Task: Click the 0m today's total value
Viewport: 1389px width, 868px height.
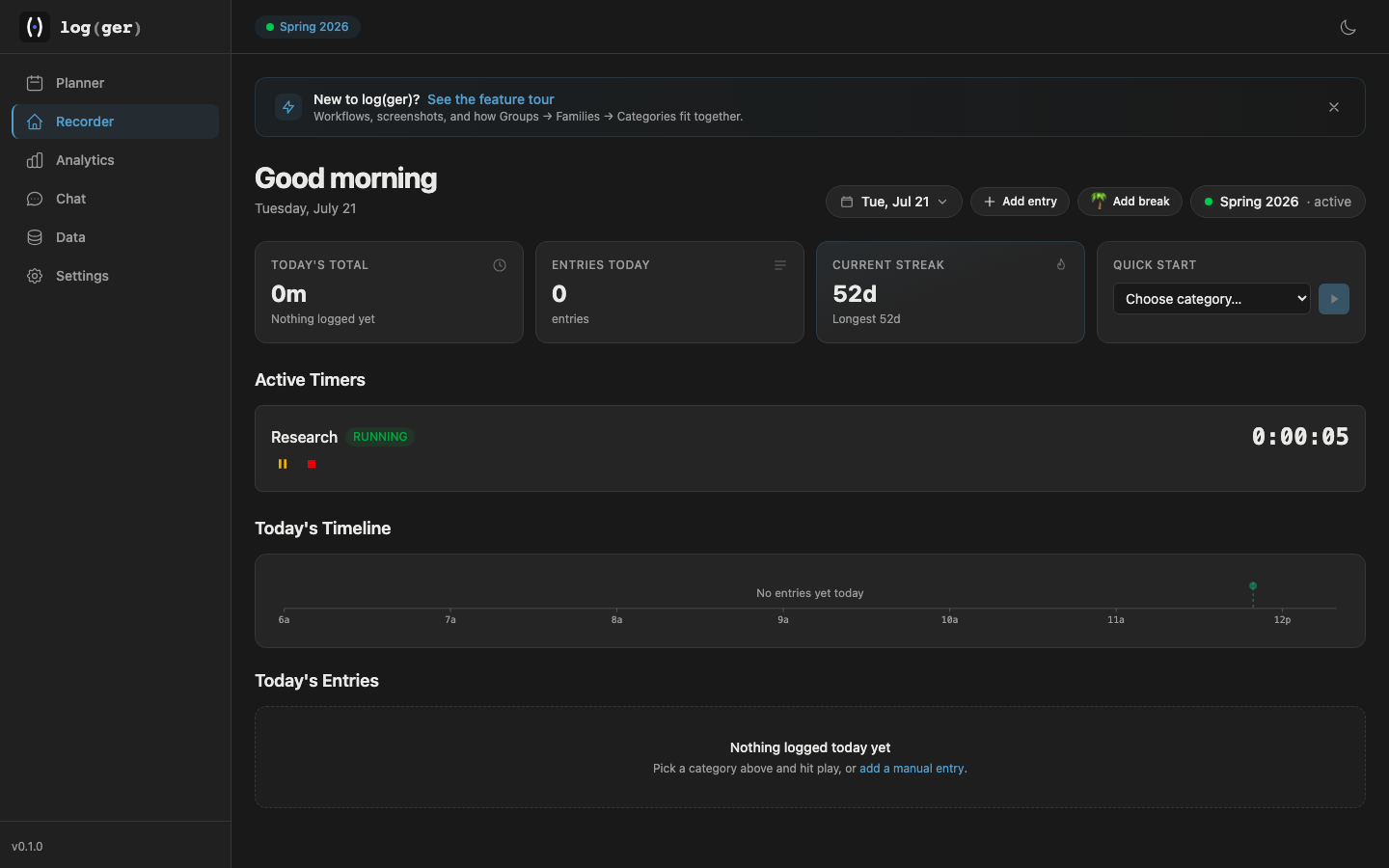Action: tap(288, 294)
